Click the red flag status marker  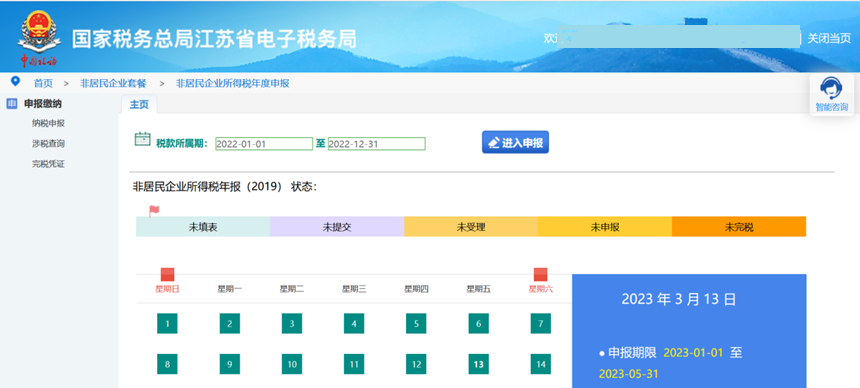(x=154, y=211)
